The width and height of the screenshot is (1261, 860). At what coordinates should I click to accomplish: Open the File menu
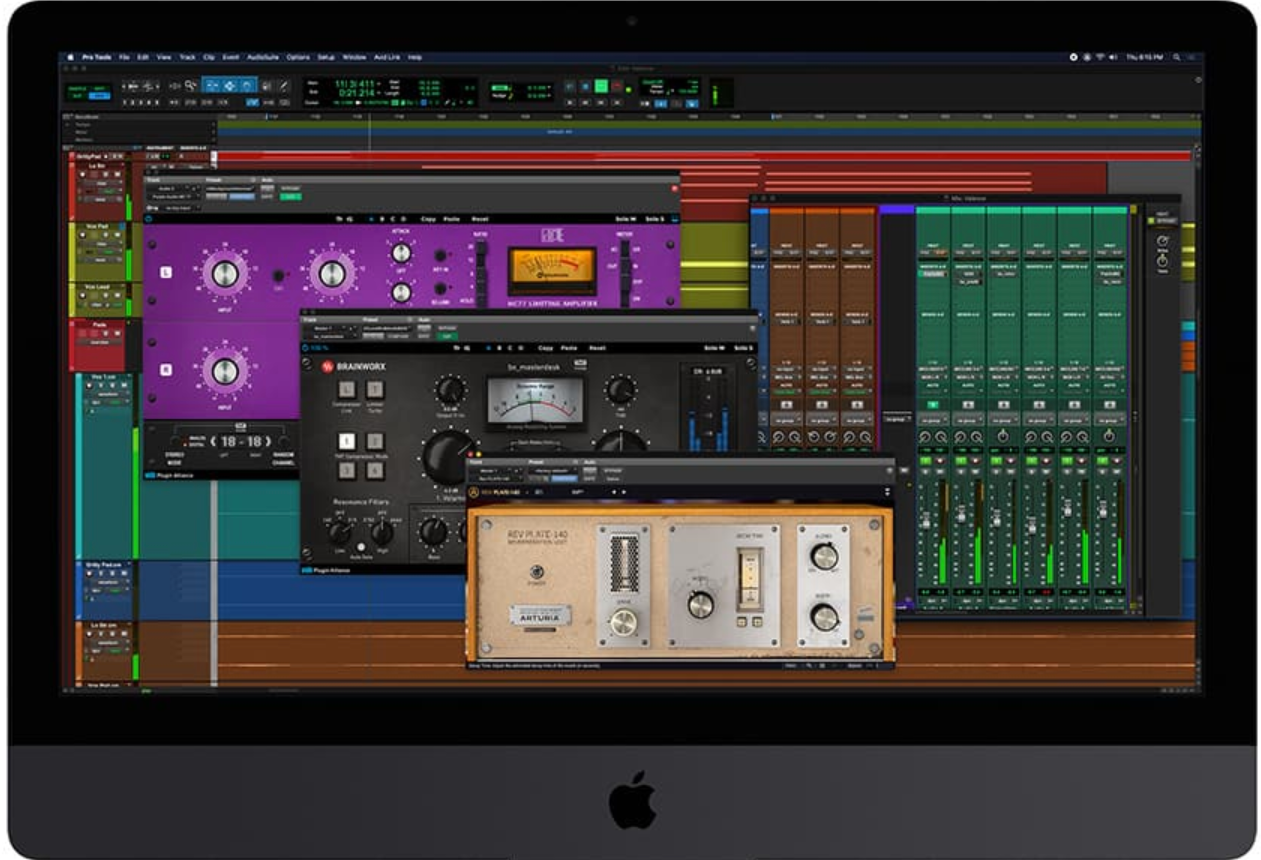[x=122, y=57]
